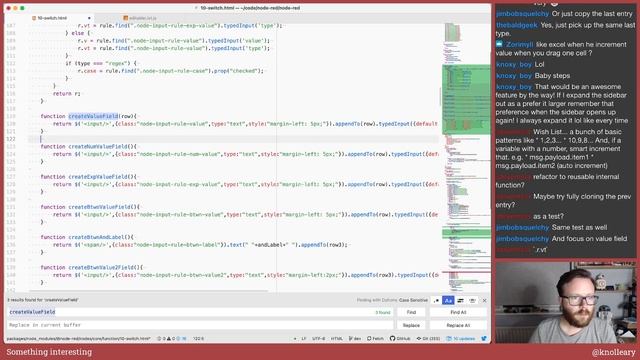This screenshot has height=360, width=640.
Task: Close the find and replace panel
Action: pyautogui.click(x=484, y=300)
